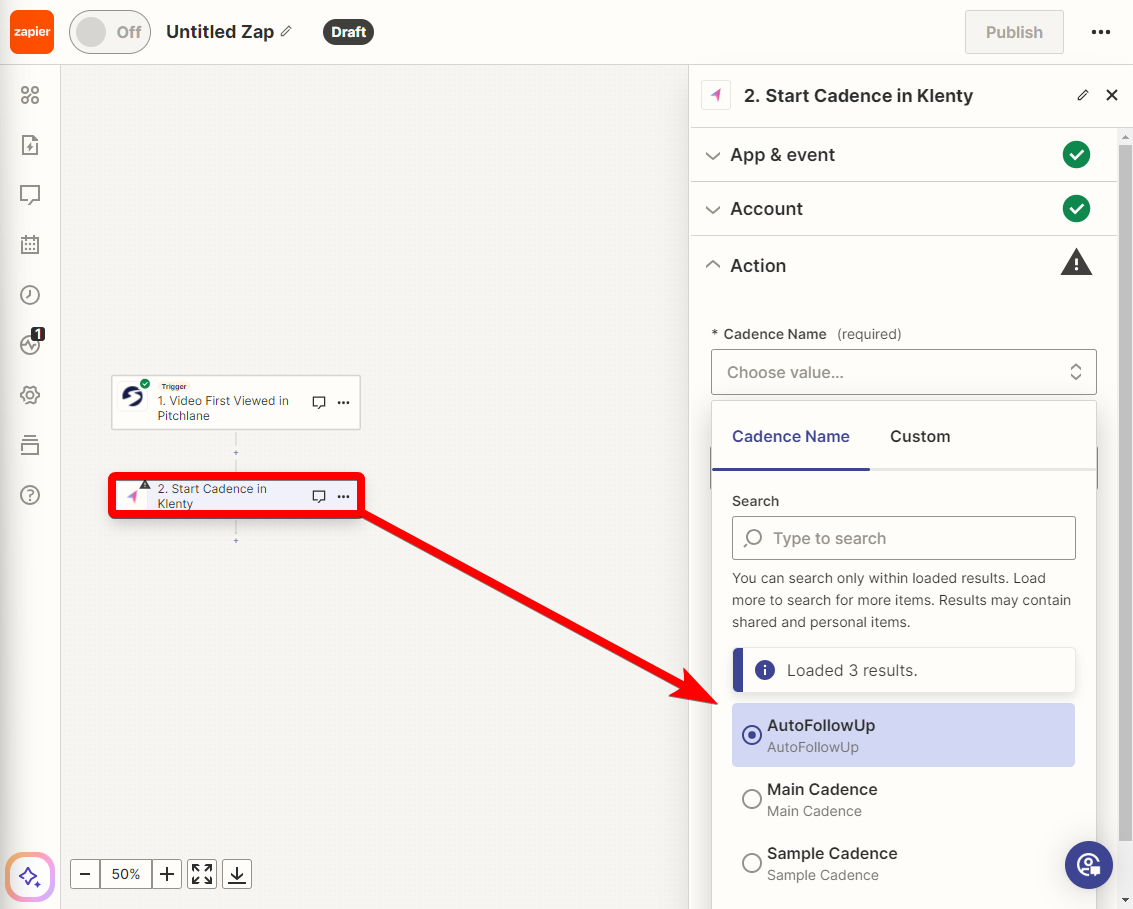This screenshot has height=909, width=1133.
Task: Toggle the Zap On/Off switch
Action: point(110,32)
